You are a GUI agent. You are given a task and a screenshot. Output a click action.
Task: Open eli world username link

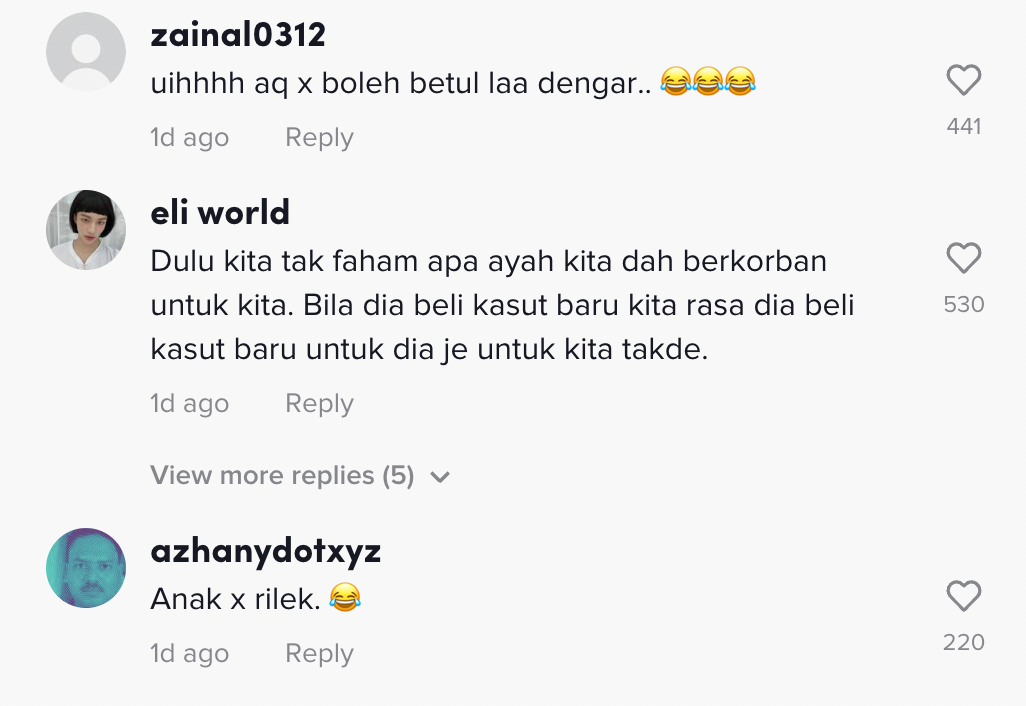pyautogui.click(x=220, y=213)
